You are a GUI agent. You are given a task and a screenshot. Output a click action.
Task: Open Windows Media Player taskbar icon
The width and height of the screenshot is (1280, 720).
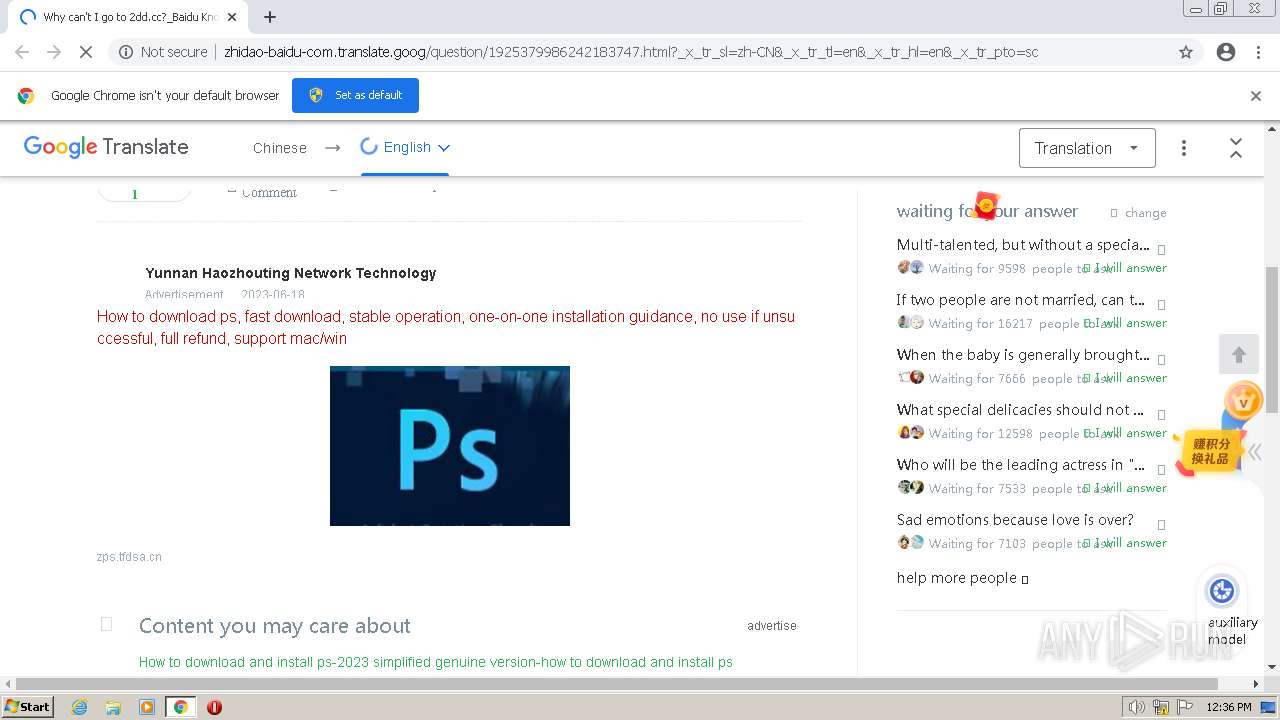pyautogui.click(x=147, y=707)
